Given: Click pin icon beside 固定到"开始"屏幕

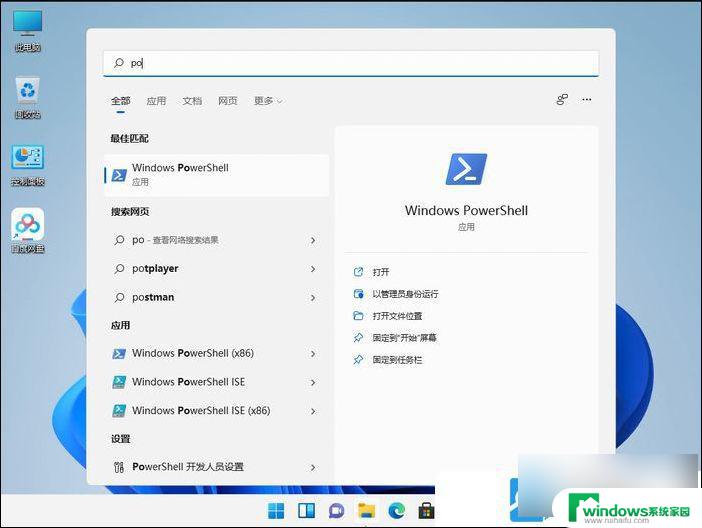Looking at the screenshot, I should coord(358,338).
